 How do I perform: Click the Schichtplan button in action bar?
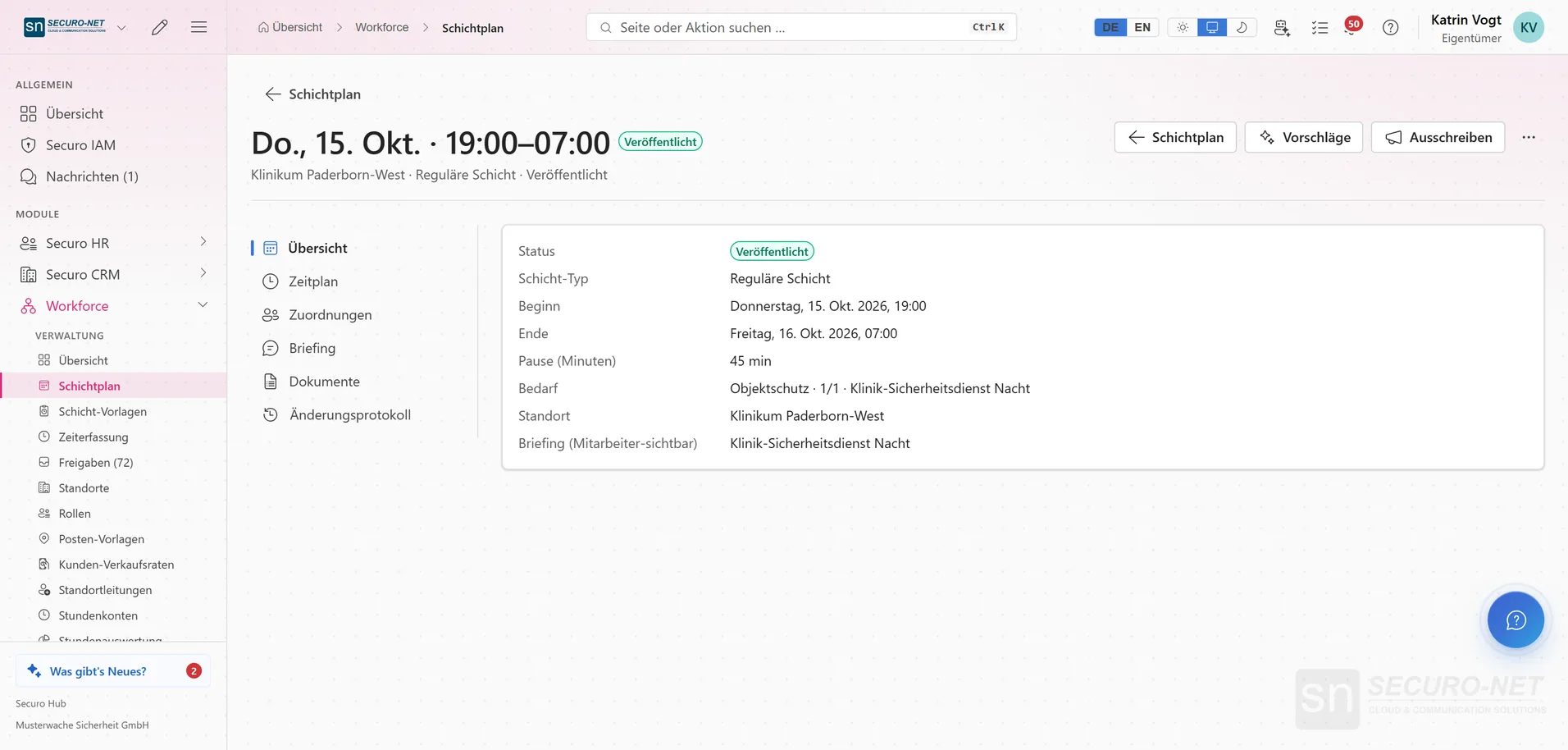tap(1175, 137)
